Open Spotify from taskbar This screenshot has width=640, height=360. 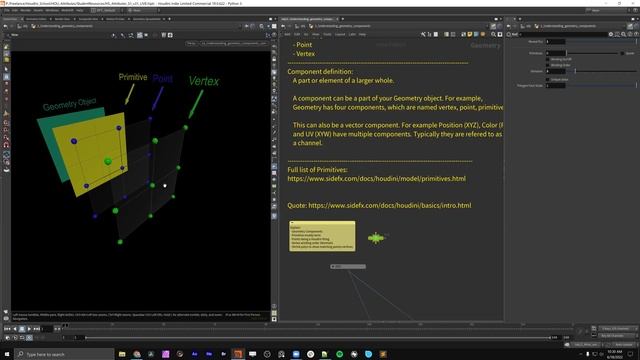pyautogui.click(x=340, y=354)
